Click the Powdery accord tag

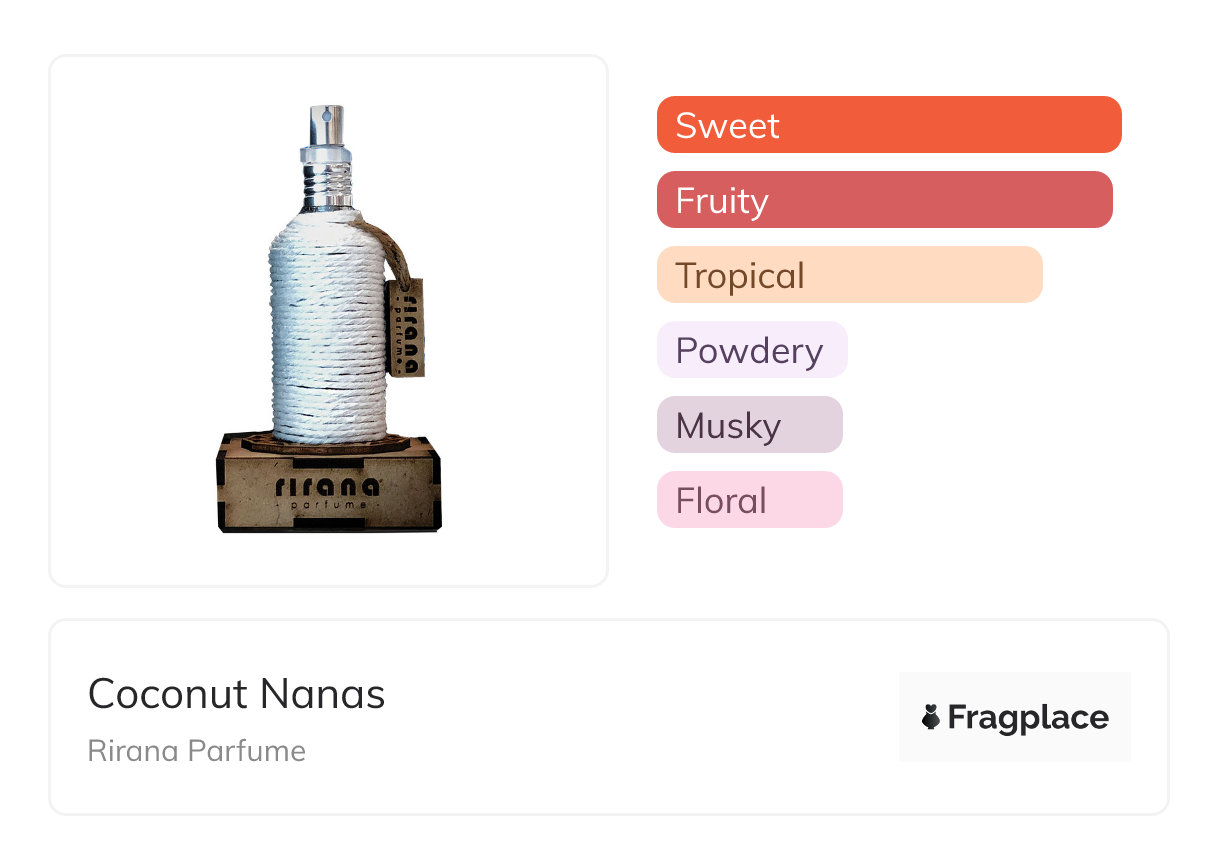(751, 350)
